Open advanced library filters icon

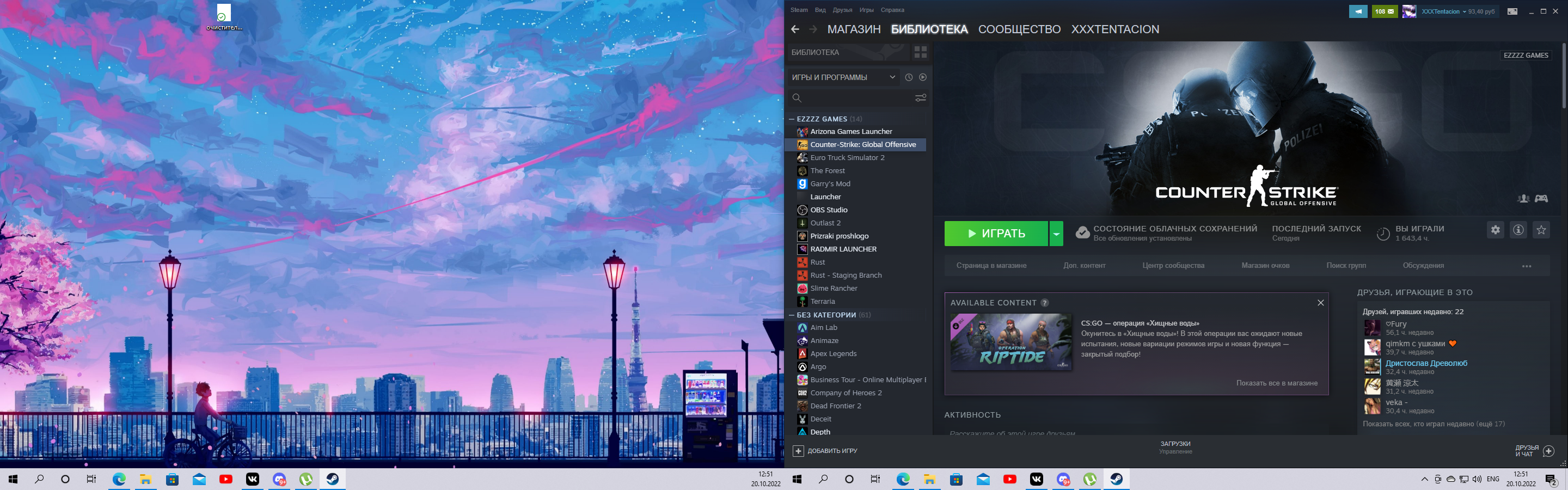[920, 98]
